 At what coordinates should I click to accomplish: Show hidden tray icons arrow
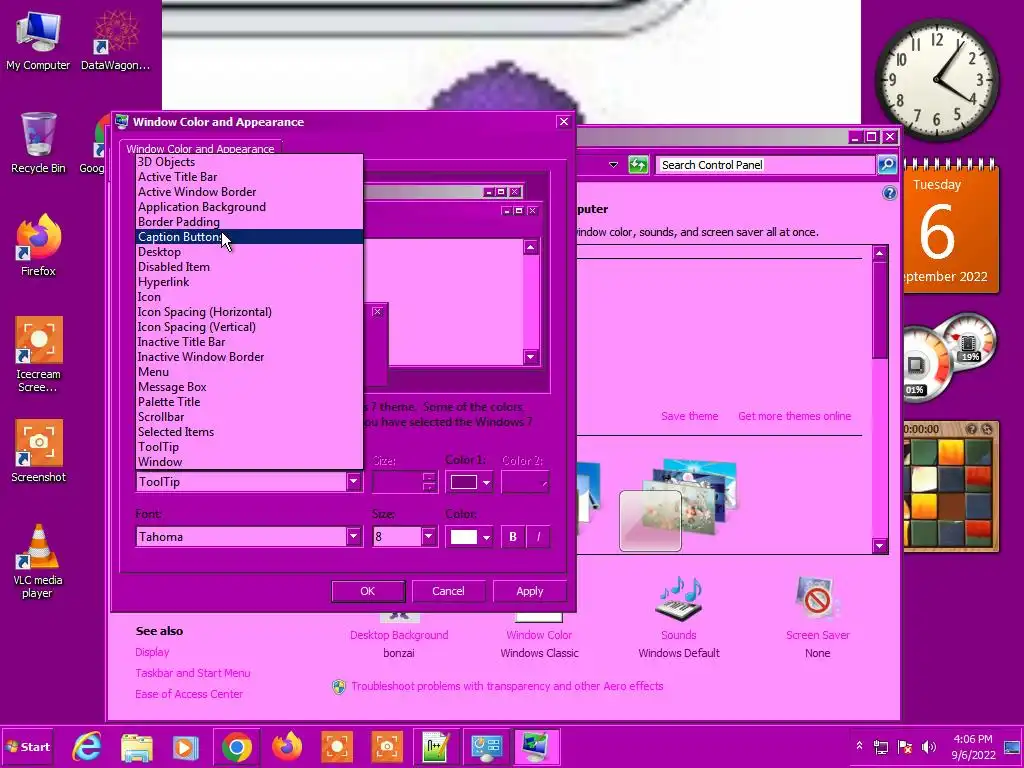click(859, 746)
